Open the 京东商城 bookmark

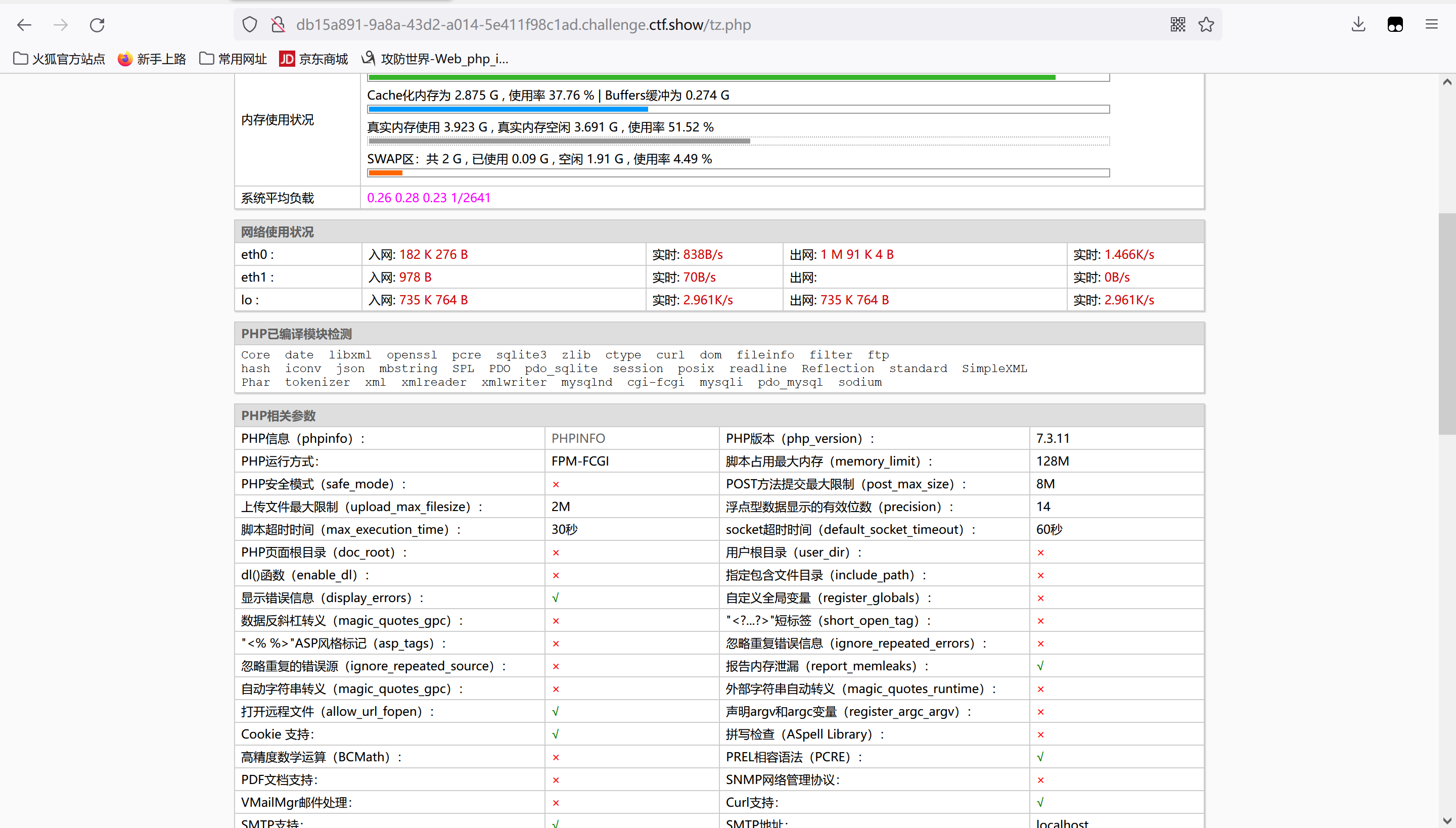click(x=313, y=59)
